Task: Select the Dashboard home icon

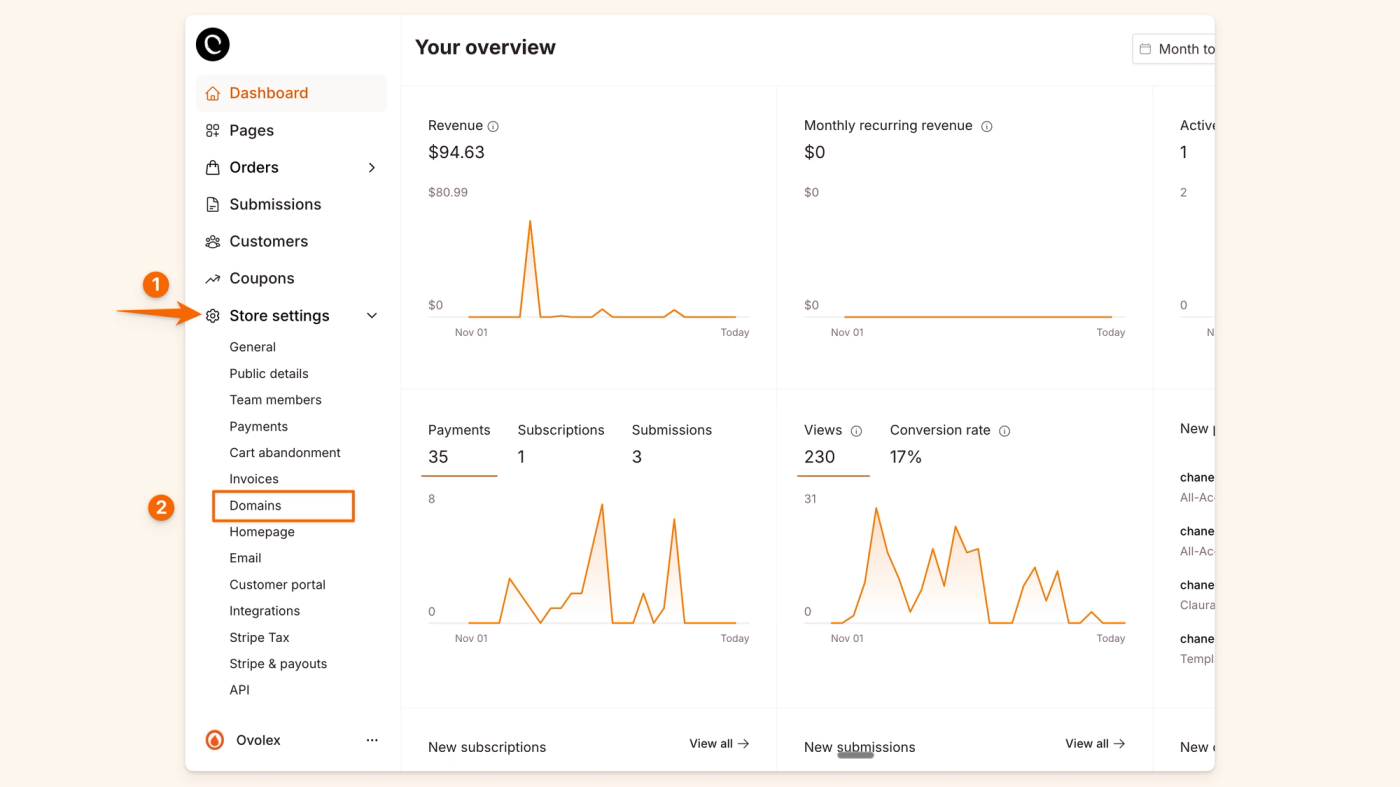Action: click(211, 92)
